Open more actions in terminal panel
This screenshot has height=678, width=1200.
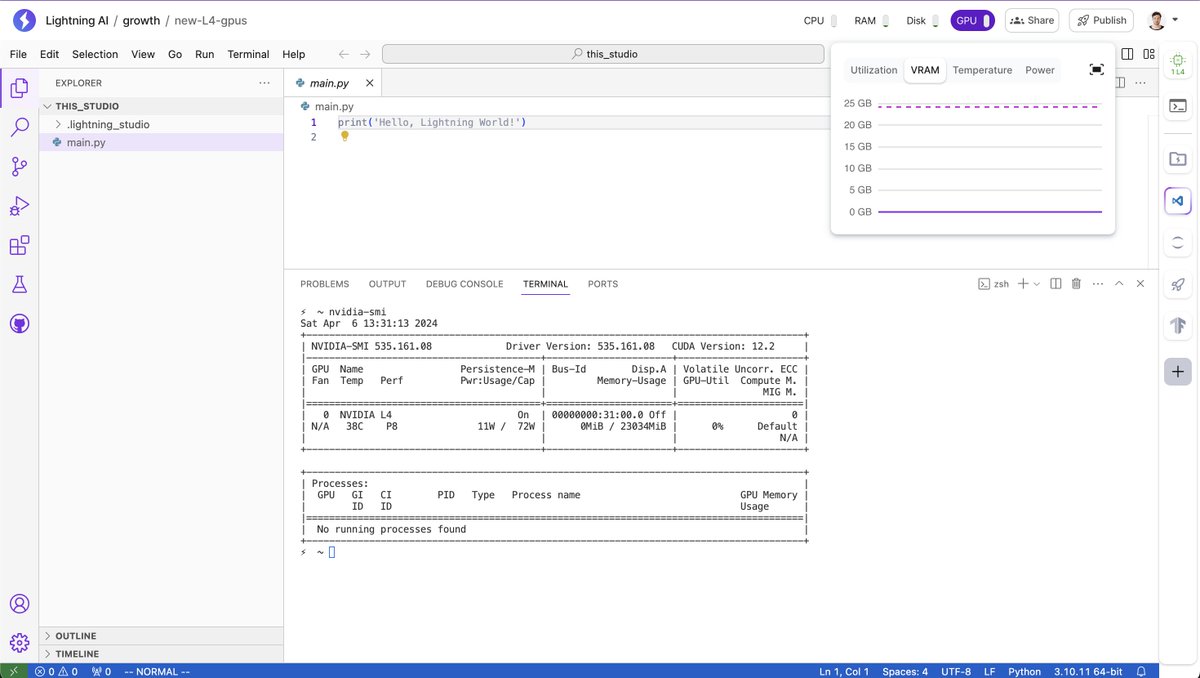[1097, 284]
